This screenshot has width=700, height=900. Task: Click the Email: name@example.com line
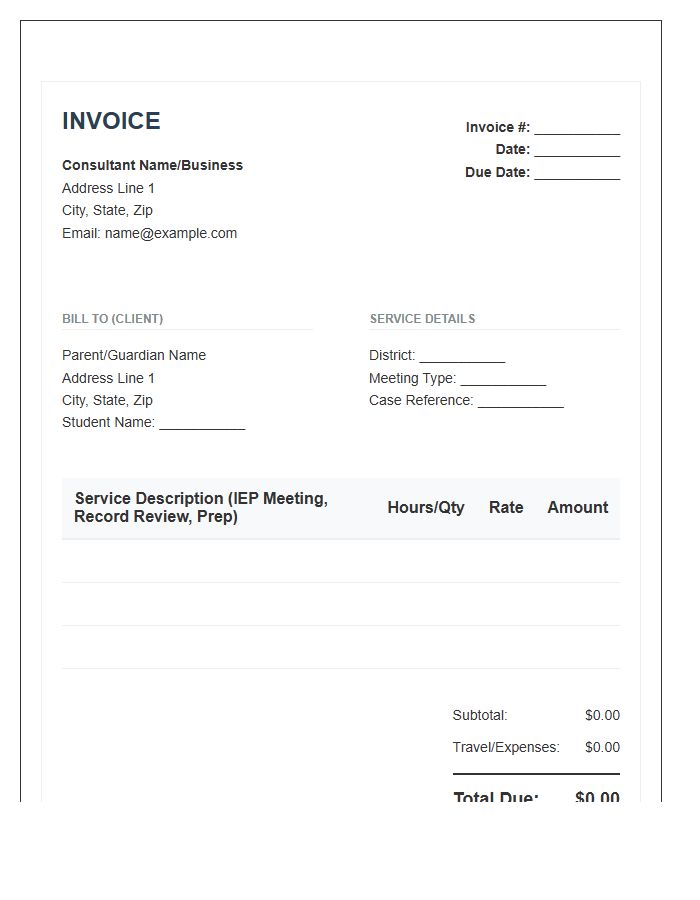pyautogui.click(x=149, y=234)
